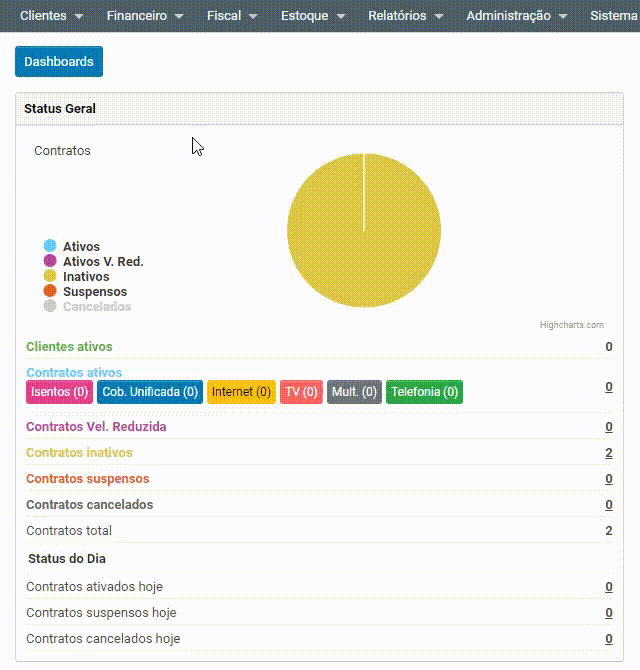The image size is (640, 670).
Task: Toggle Suspensos legend item in chart
Action: 94,292
